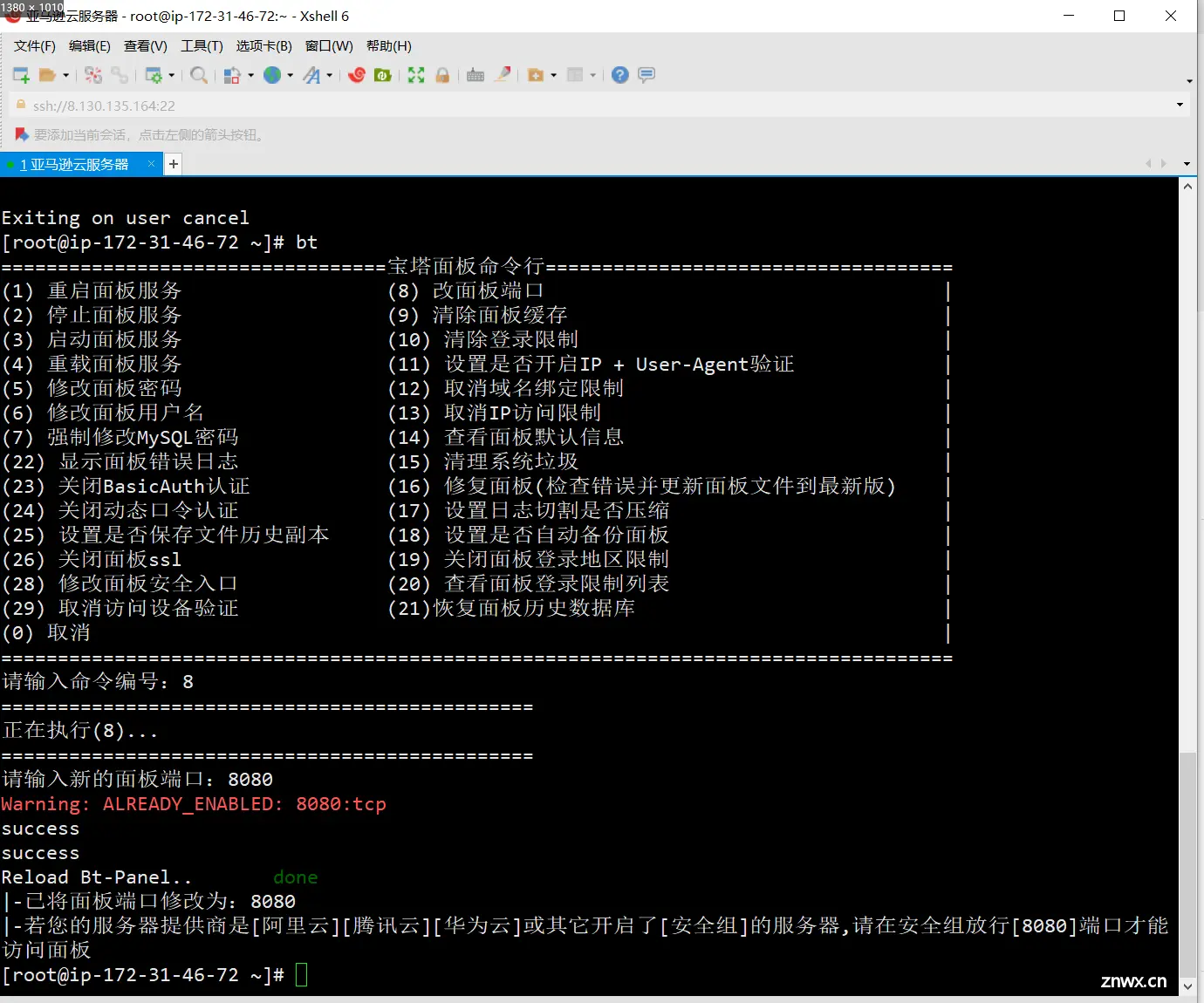Click the Color Scheme toolbar icon
The height and width of the screenshot is (1003, 1204).
coord(232,75)
